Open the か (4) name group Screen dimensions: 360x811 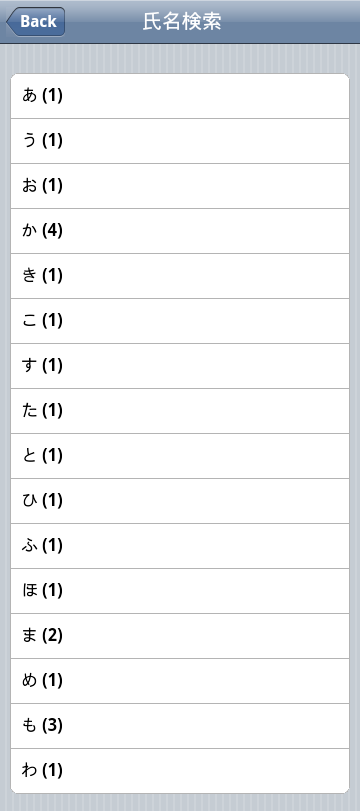click(x=180, y=231)
